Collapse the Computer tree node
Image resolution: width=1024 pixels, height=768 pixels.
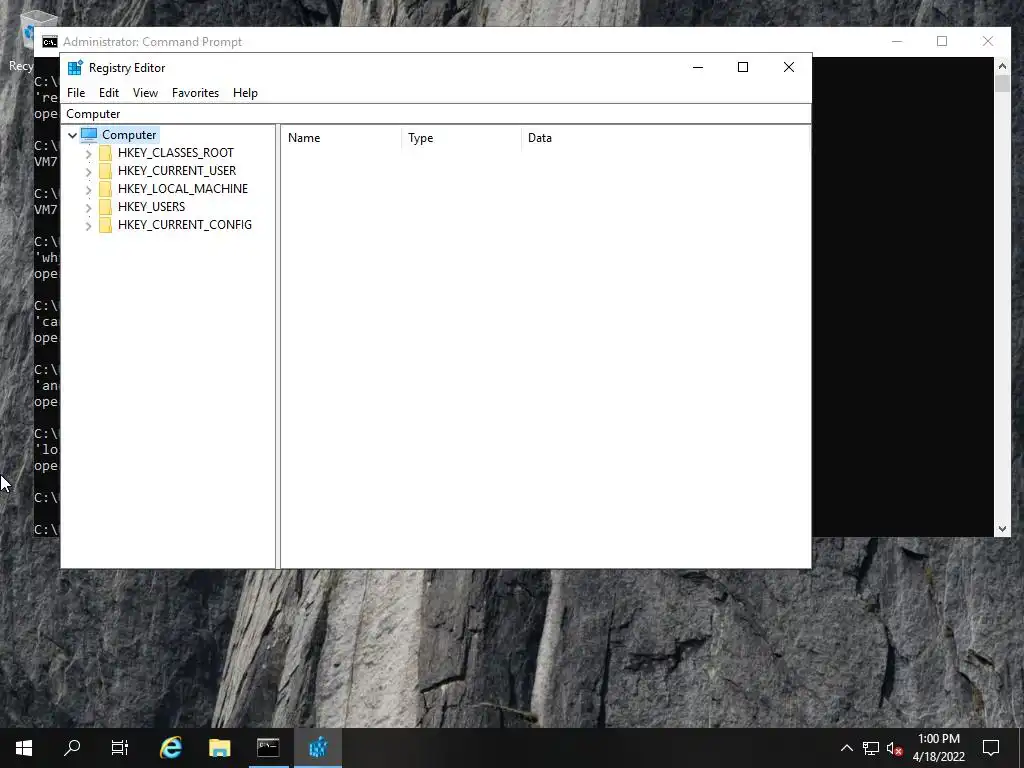click(72, 135)
